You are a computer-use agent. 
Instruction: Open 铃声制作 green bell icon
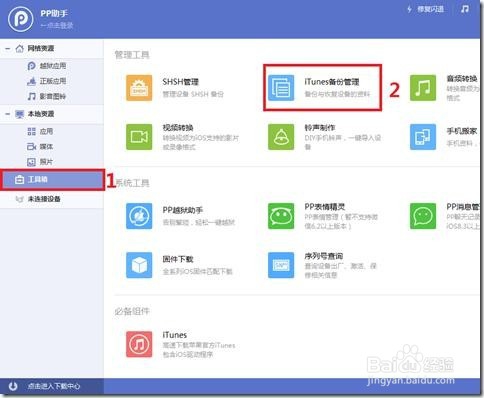click(x=281, y=137)
